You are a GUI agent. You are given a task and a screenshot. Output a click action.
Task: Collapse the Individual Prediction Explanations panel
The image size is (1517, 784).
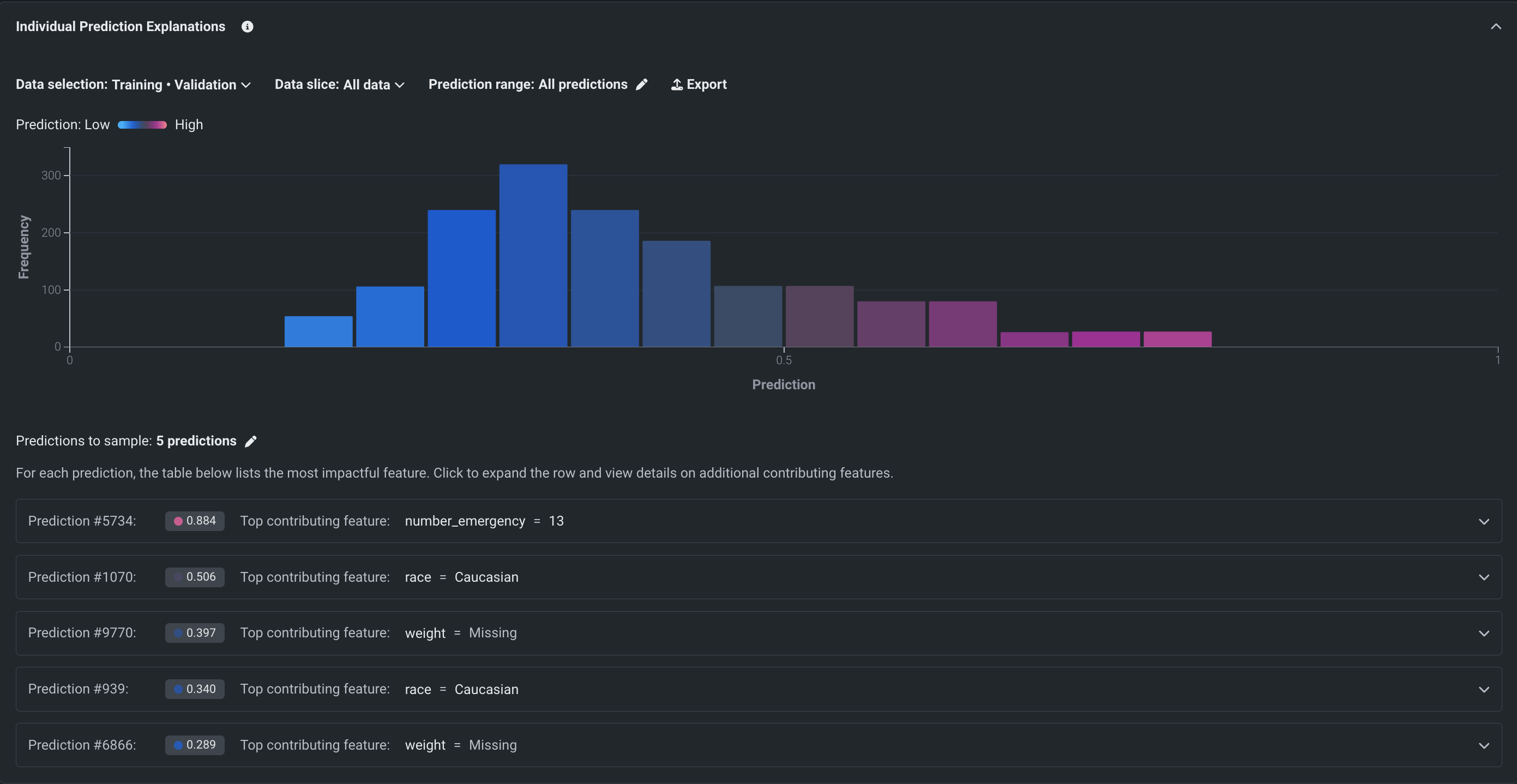(1496, 27)
